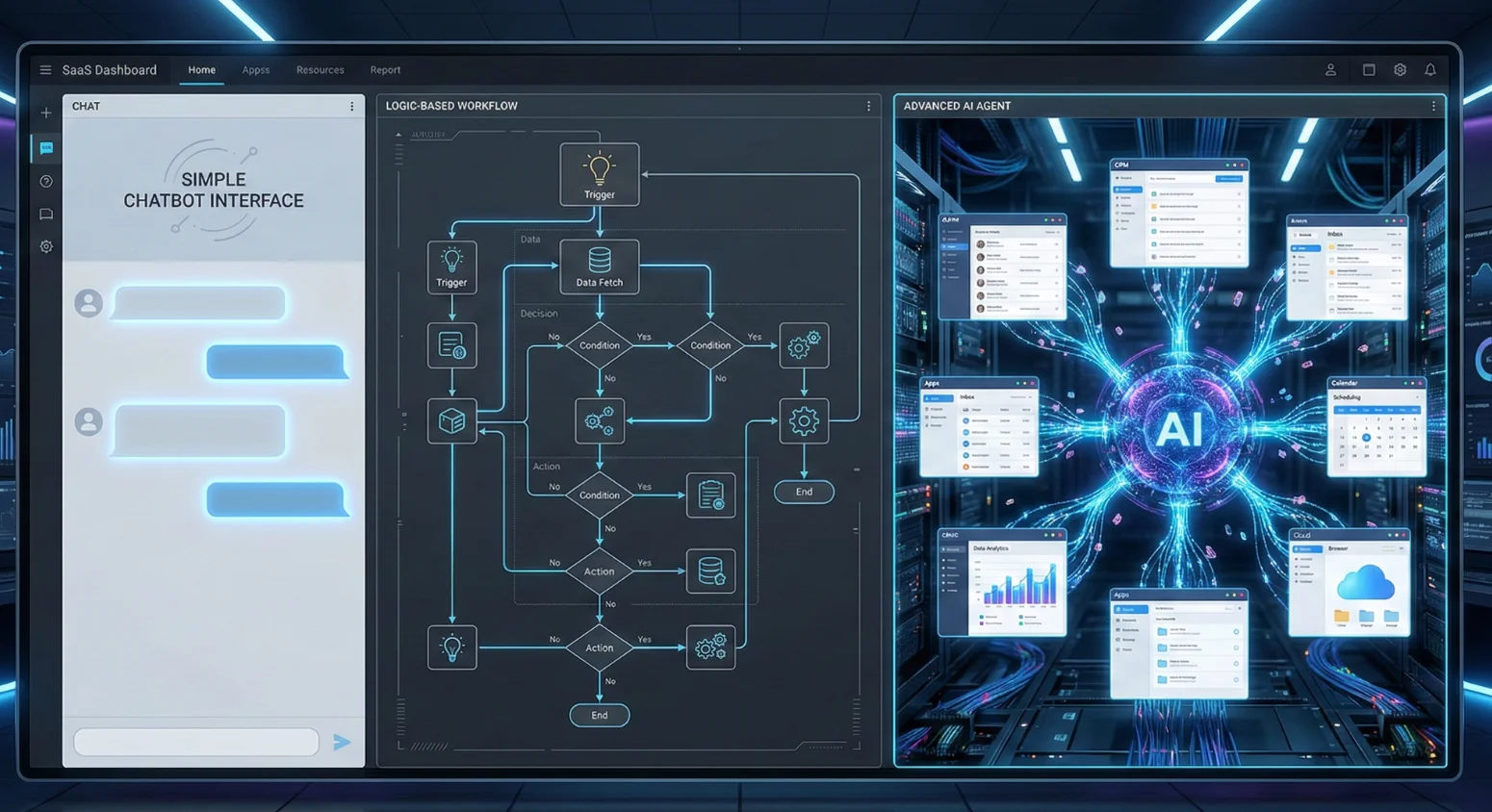Click the bottom End node in workflow
Viewport: 1492px width, 812px height.
(x=600, y=715)
